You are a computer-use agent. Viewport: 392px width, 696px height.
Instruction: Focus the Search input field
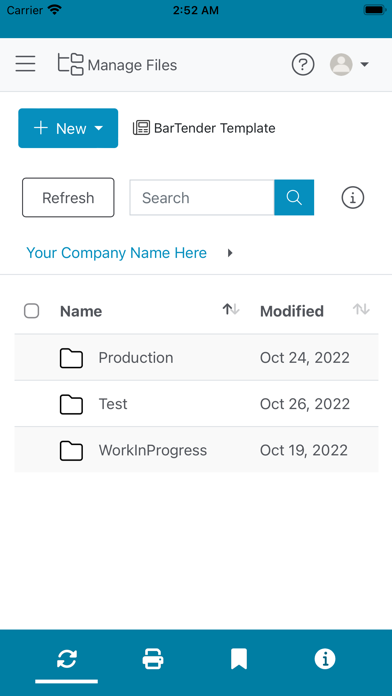202,198
